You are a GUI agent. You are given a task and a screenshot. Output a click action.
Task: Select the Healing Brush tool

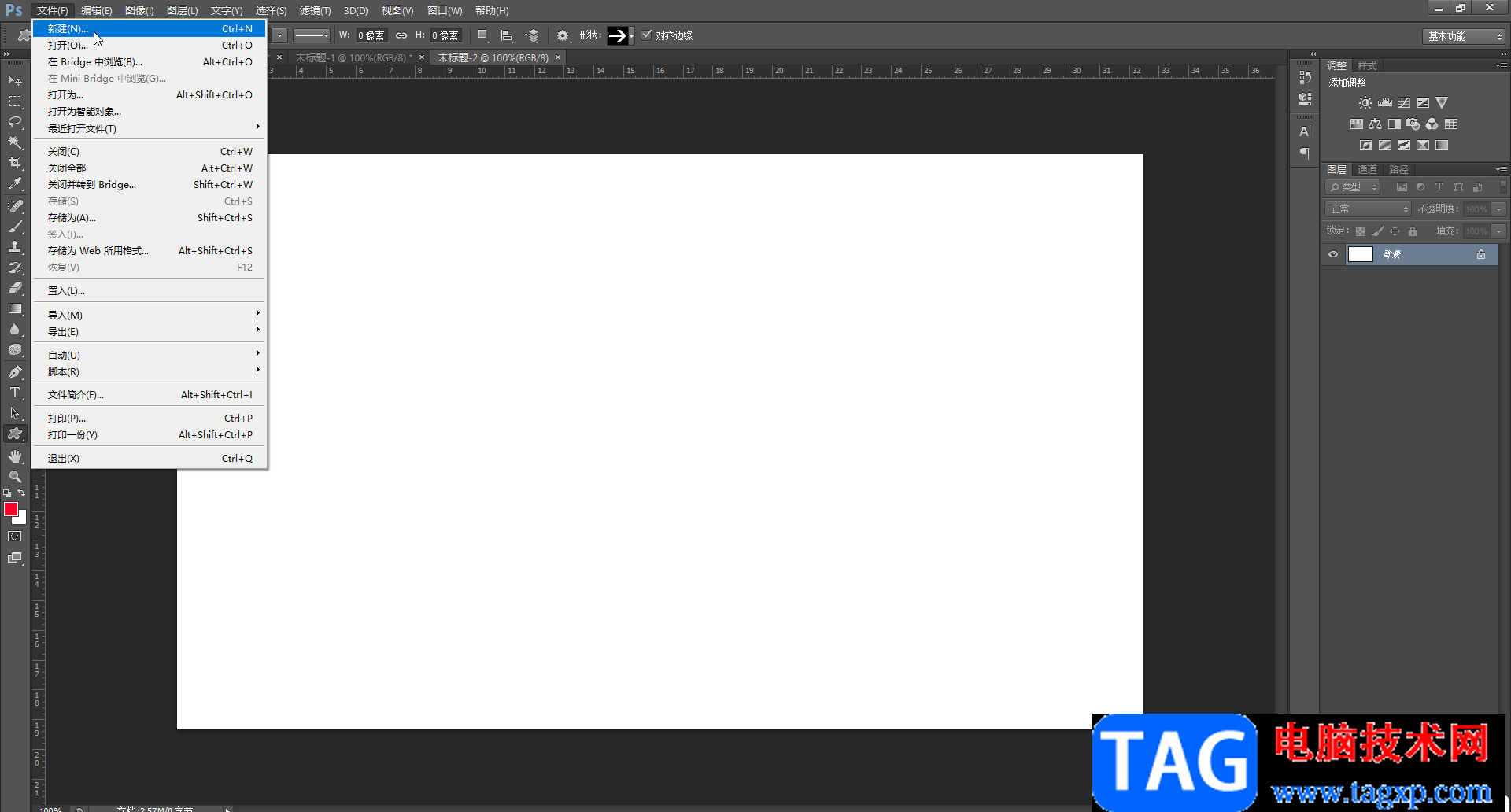(15, 206)
